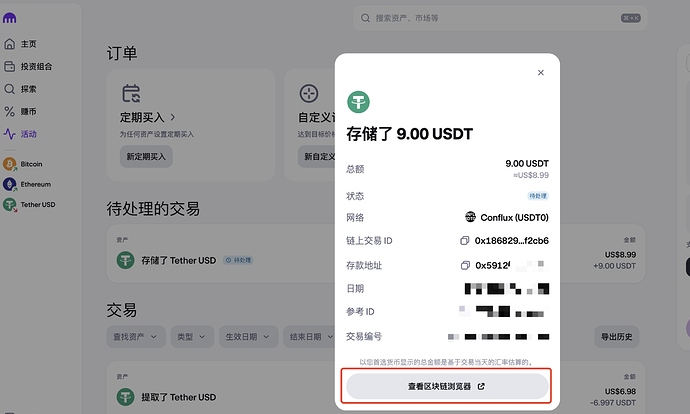
Task: Click 查看区块链浏览器 button
Action: [x=447, y=386]
